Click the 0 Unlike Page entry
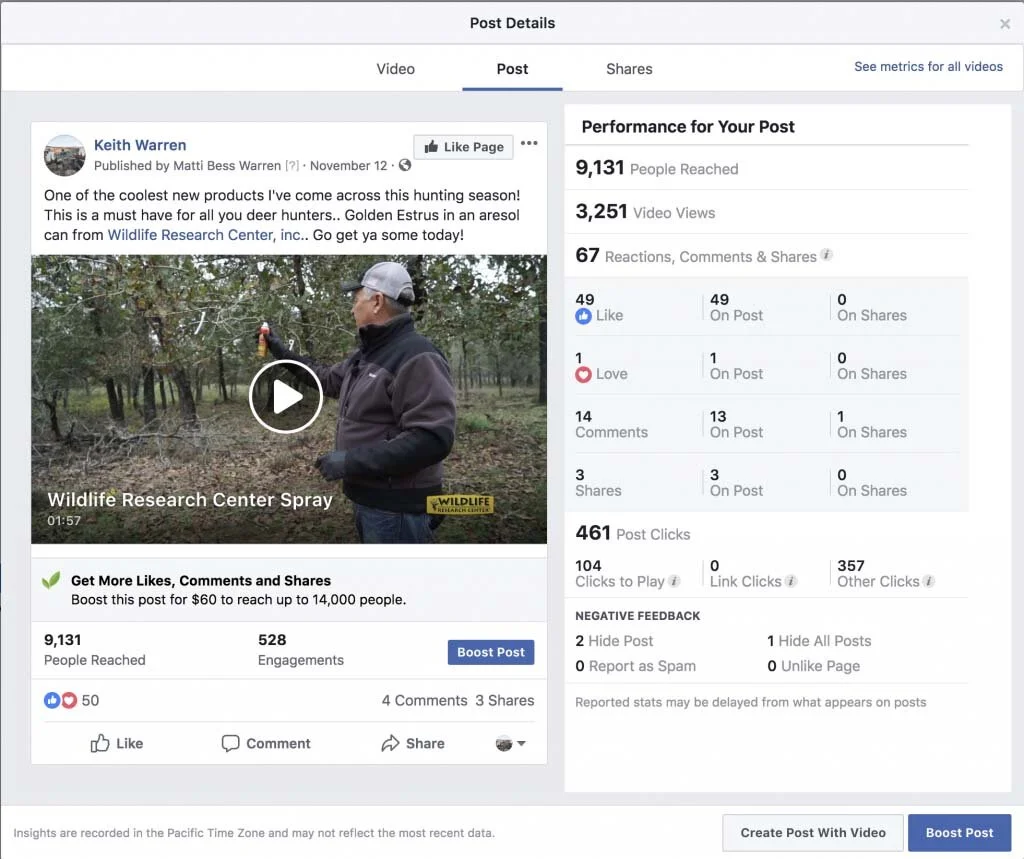The height and width of the screenshot is (859, 1024). tap(814, 666)
